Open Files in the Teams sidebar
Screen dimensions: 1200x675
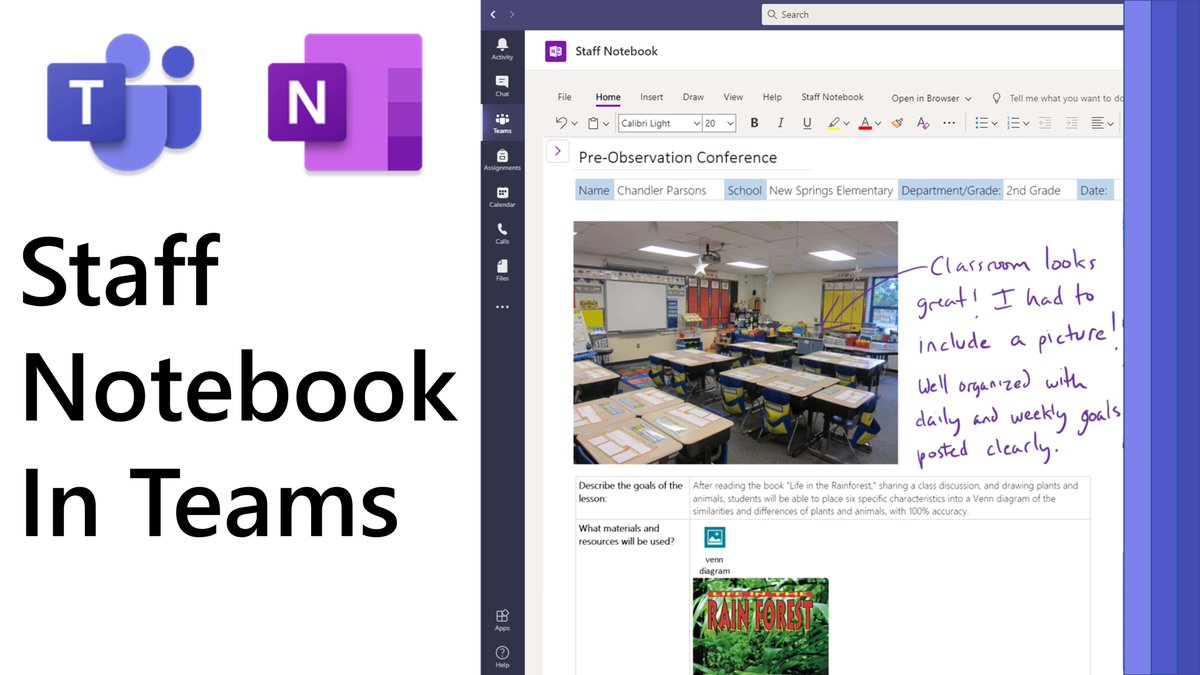pyautogui.click(x=502, y=270)
